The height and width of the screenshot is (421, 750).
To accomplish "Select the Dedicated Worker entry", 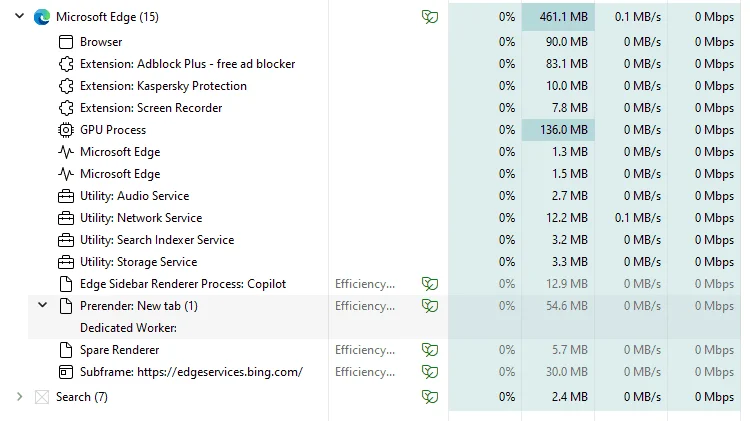I will click(128, 328).
